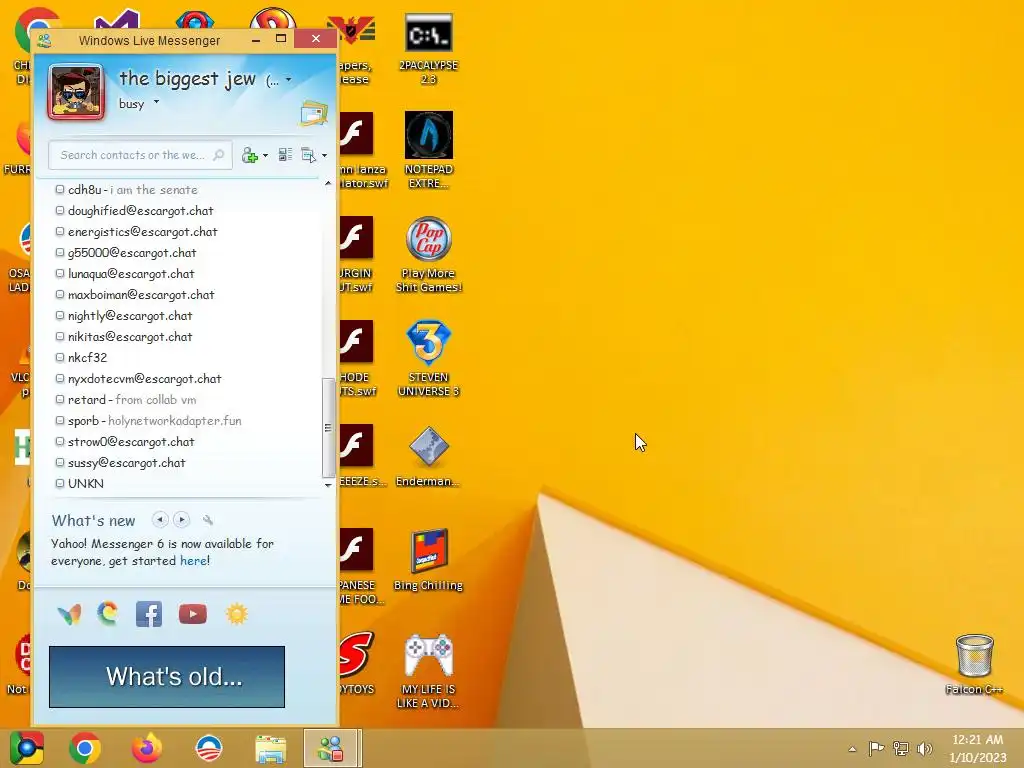
Task: Click the Start button on the taskbar
Action: 27,748
